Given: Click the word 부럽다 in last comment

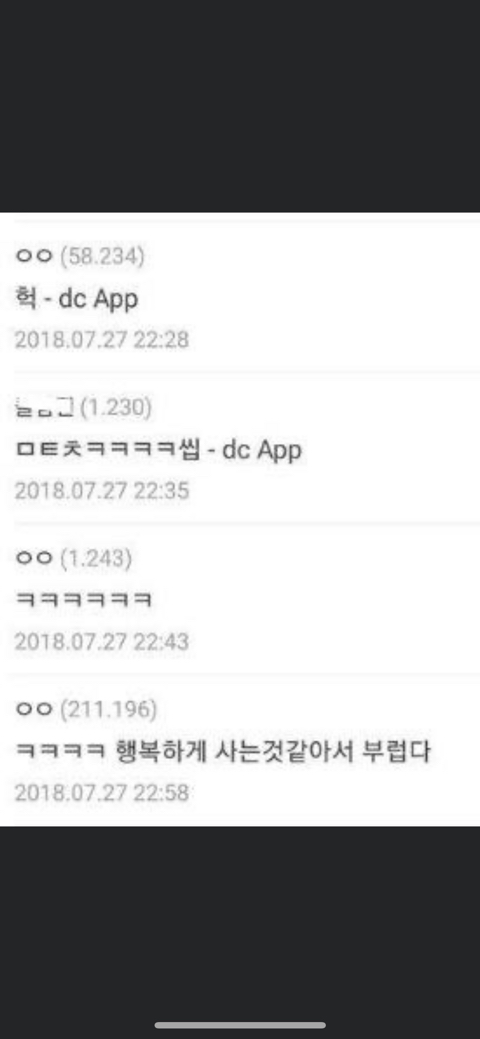Looking at the screenshot, I should 397,751.
